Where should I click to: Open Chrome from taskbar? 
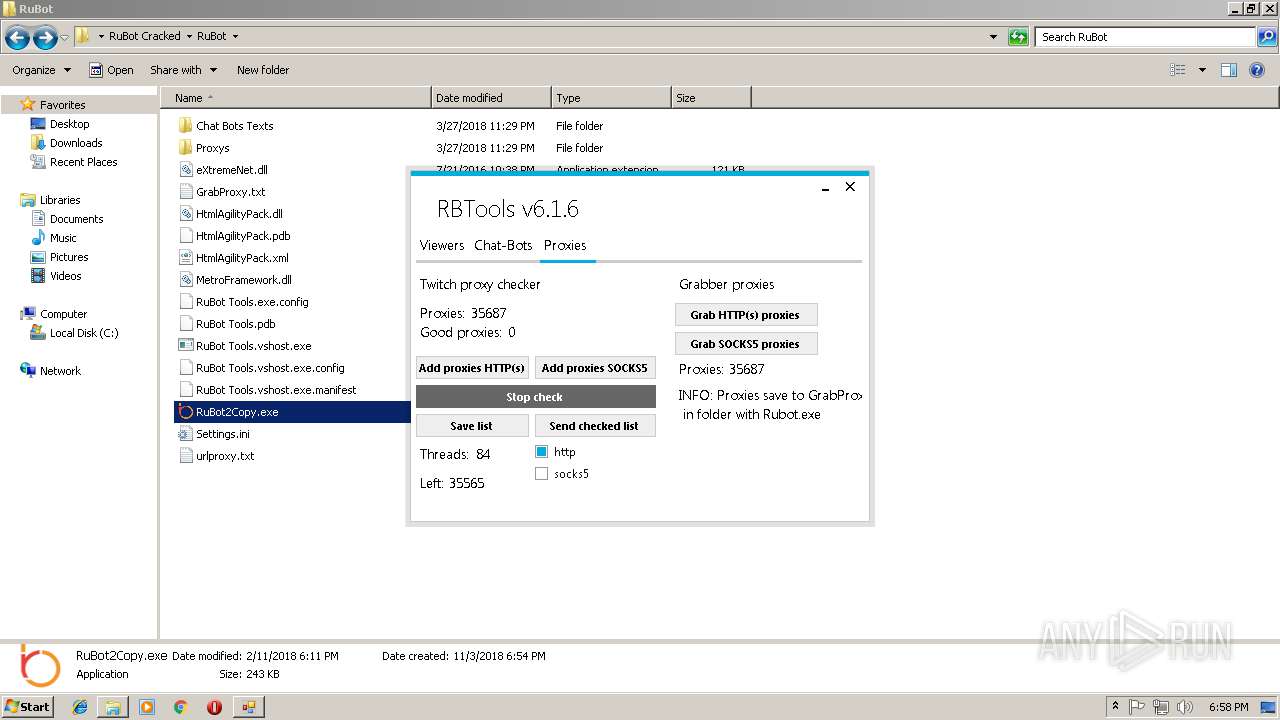coord(180,707)
